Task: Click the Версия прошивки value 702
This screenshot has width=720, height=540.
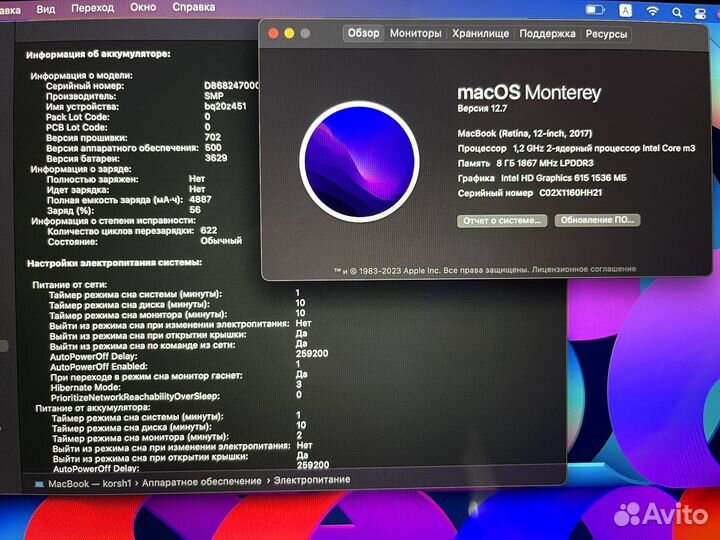Action: [x=213, y=137]
